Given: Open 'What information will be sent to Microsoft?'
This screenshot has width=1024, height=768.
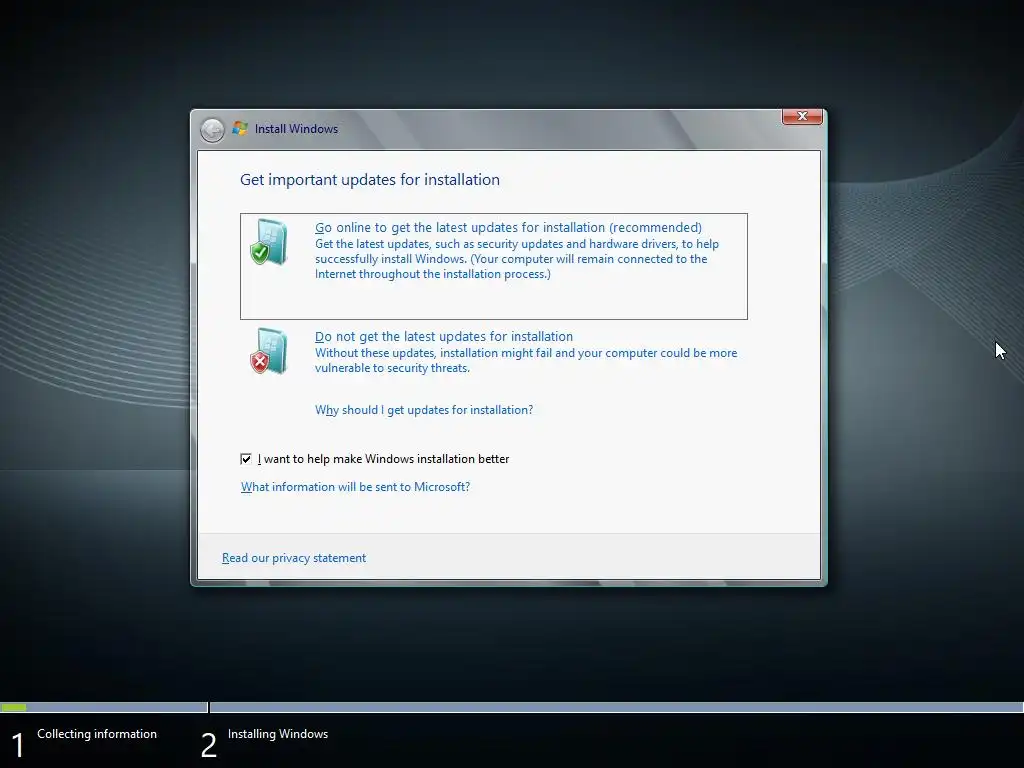Looking at the screenshot, I should click(x=355, y=487).
